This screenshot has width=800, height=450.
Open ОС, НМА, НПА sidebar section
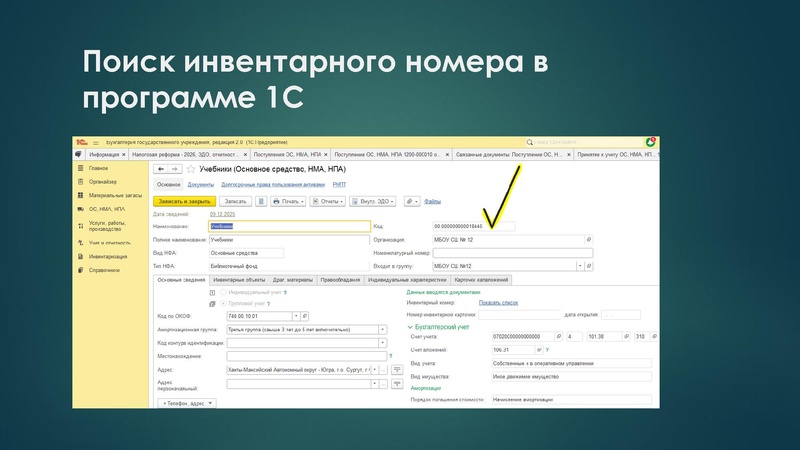click(x=107, y=209)
